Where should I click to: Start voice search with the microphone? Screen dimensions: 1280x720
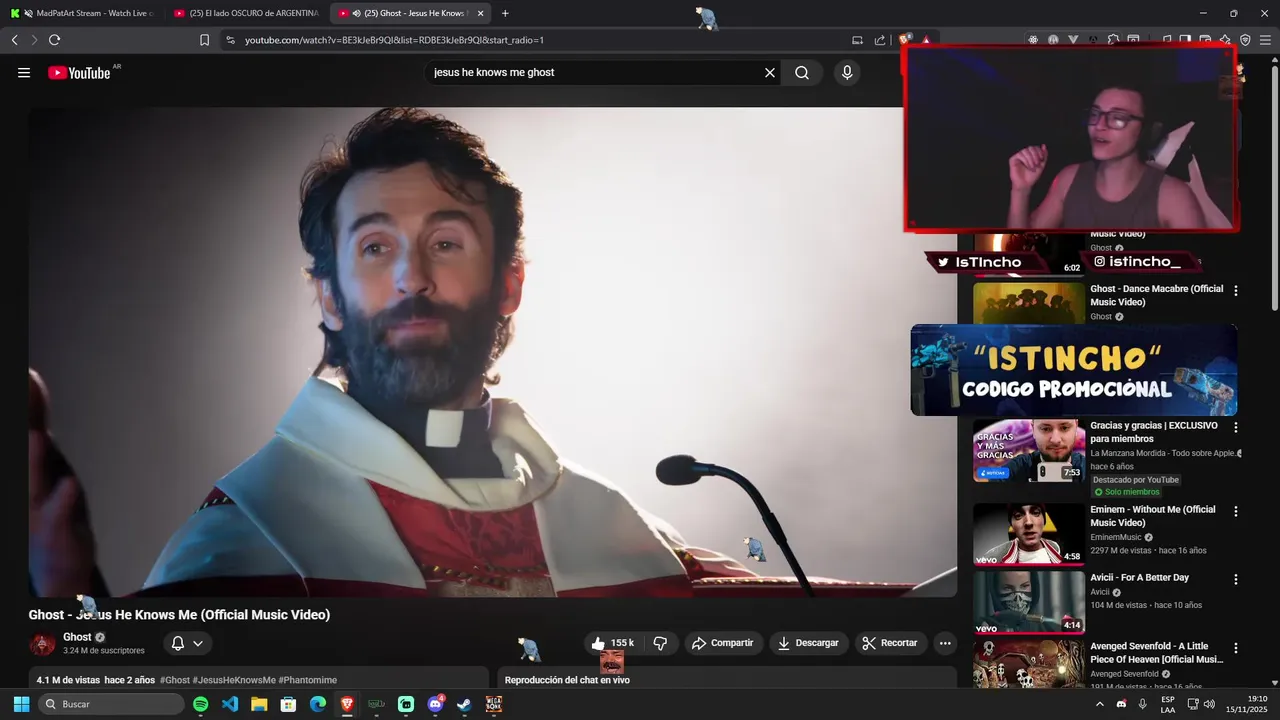pyautogui.click(x=847, y=72)
